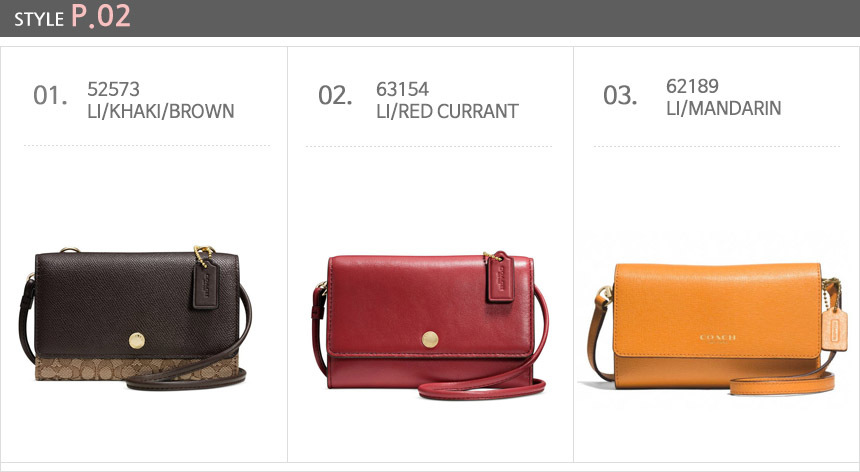This screenshot has height=472, width=860.
Task: Click the STYLE P.02 header title
Action: pyautogui.click(x=72, y=16)
